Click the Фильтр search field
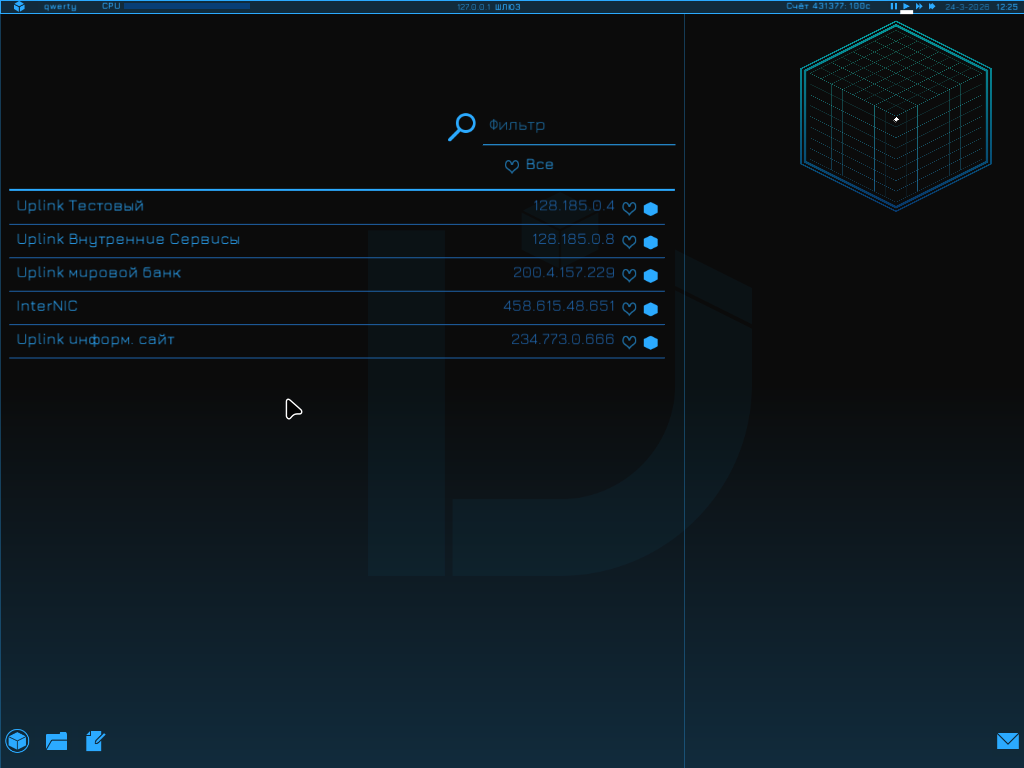Viewport: 1024px width, 768px height. 578,126
